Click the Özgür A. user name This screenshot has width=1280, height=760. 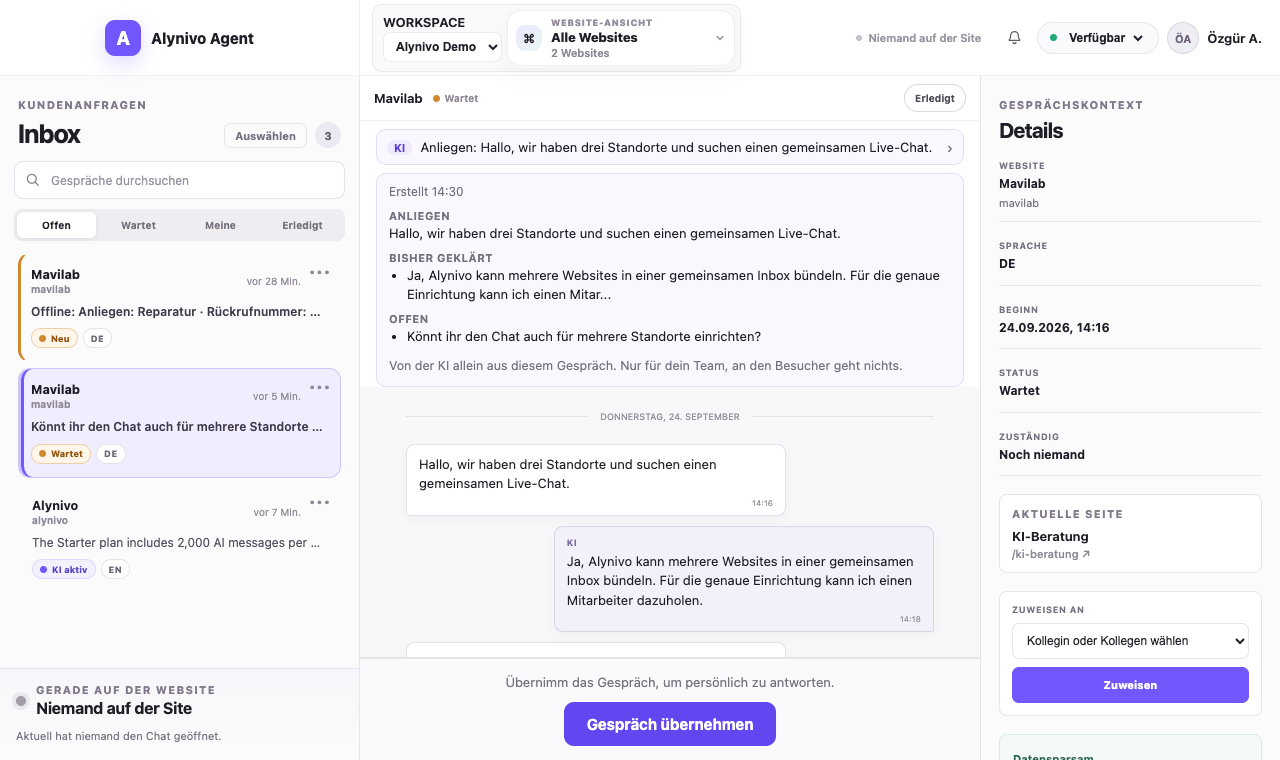click(x=1234, y=38)
